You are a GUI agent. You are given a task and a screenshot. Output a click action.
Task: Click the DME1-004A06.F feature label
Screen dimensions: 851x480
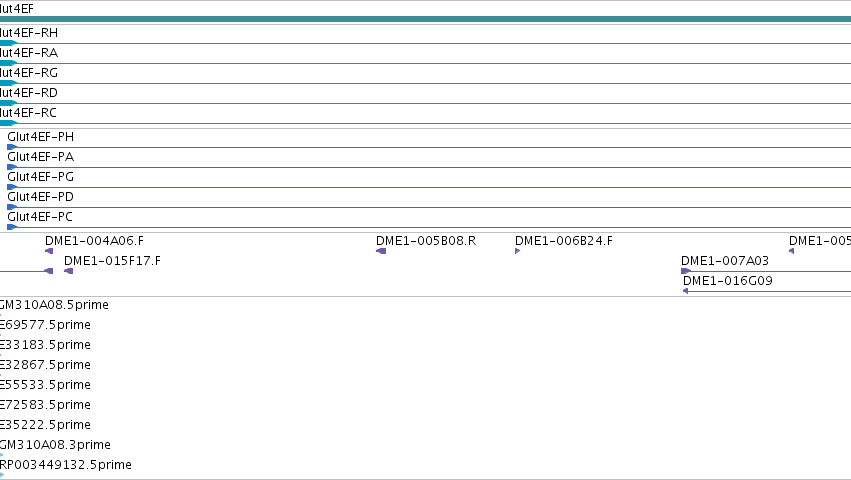click(94, 241)
